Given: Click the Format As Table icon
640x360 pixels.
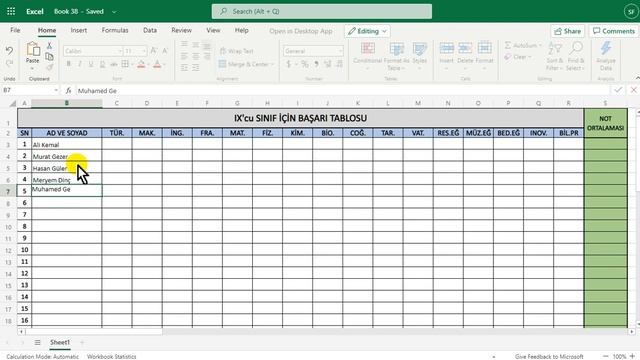Looking at the screenshot, I should pos(396,49).
